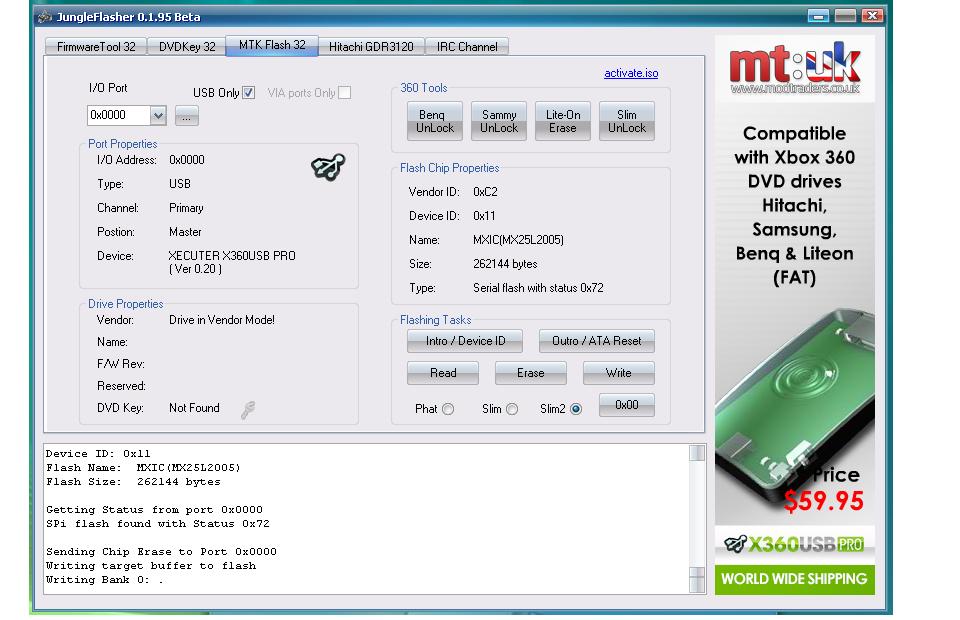Click the 'Writing target buffer to flash' log line
The image size is (960, 620).
click(151, 566)
